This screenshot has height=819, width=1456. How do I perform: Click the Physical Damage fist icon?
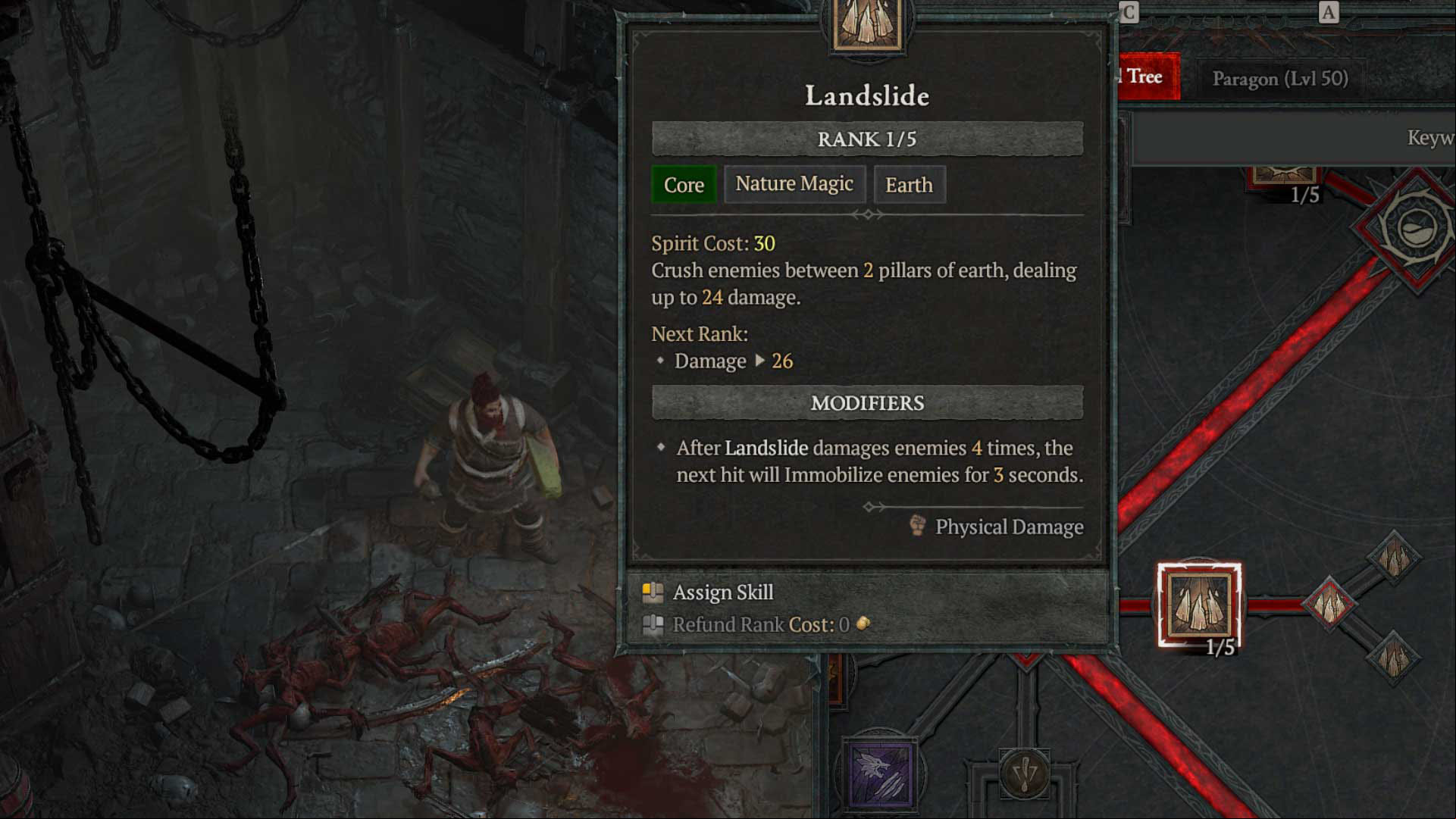(x=917, y=526)
